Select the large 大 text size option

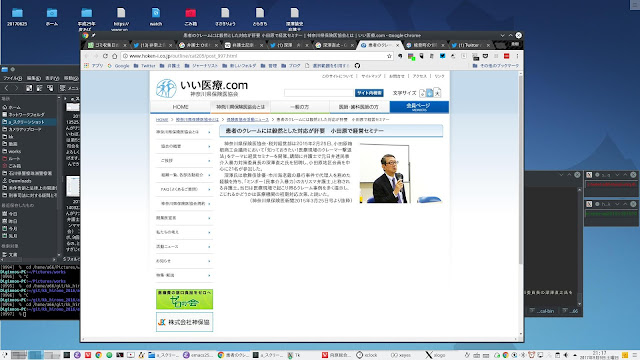pyautogui.click(x=437, y=93)
